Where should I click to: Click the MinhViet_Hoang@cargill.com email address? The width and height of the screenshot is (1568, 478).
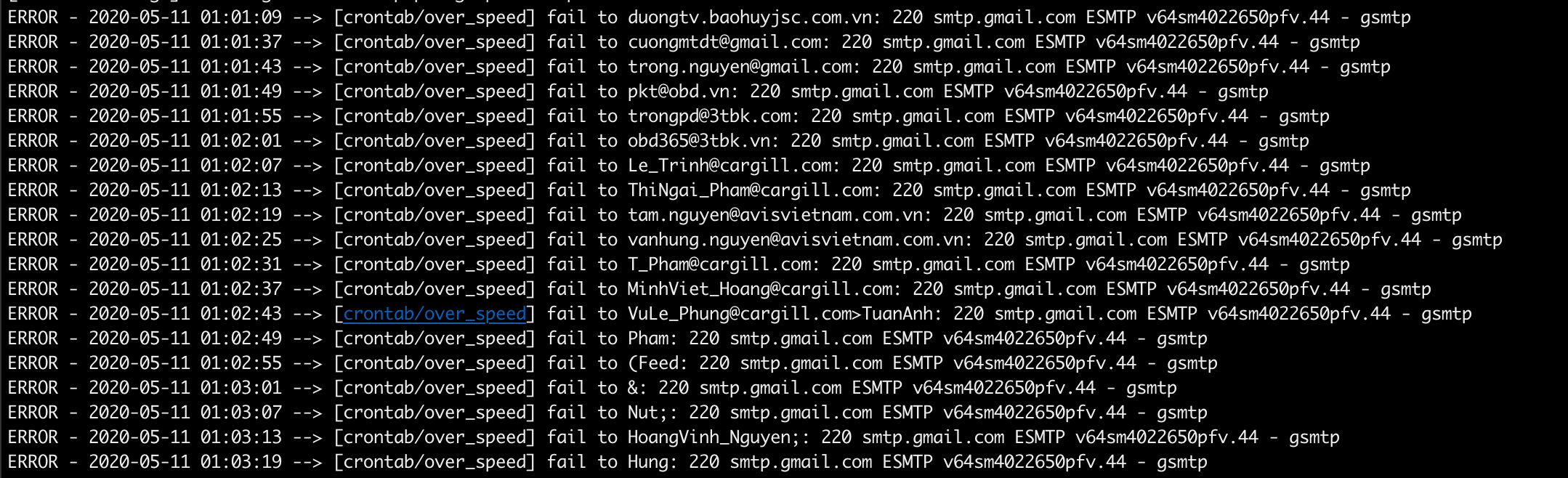tap(759, 289)
